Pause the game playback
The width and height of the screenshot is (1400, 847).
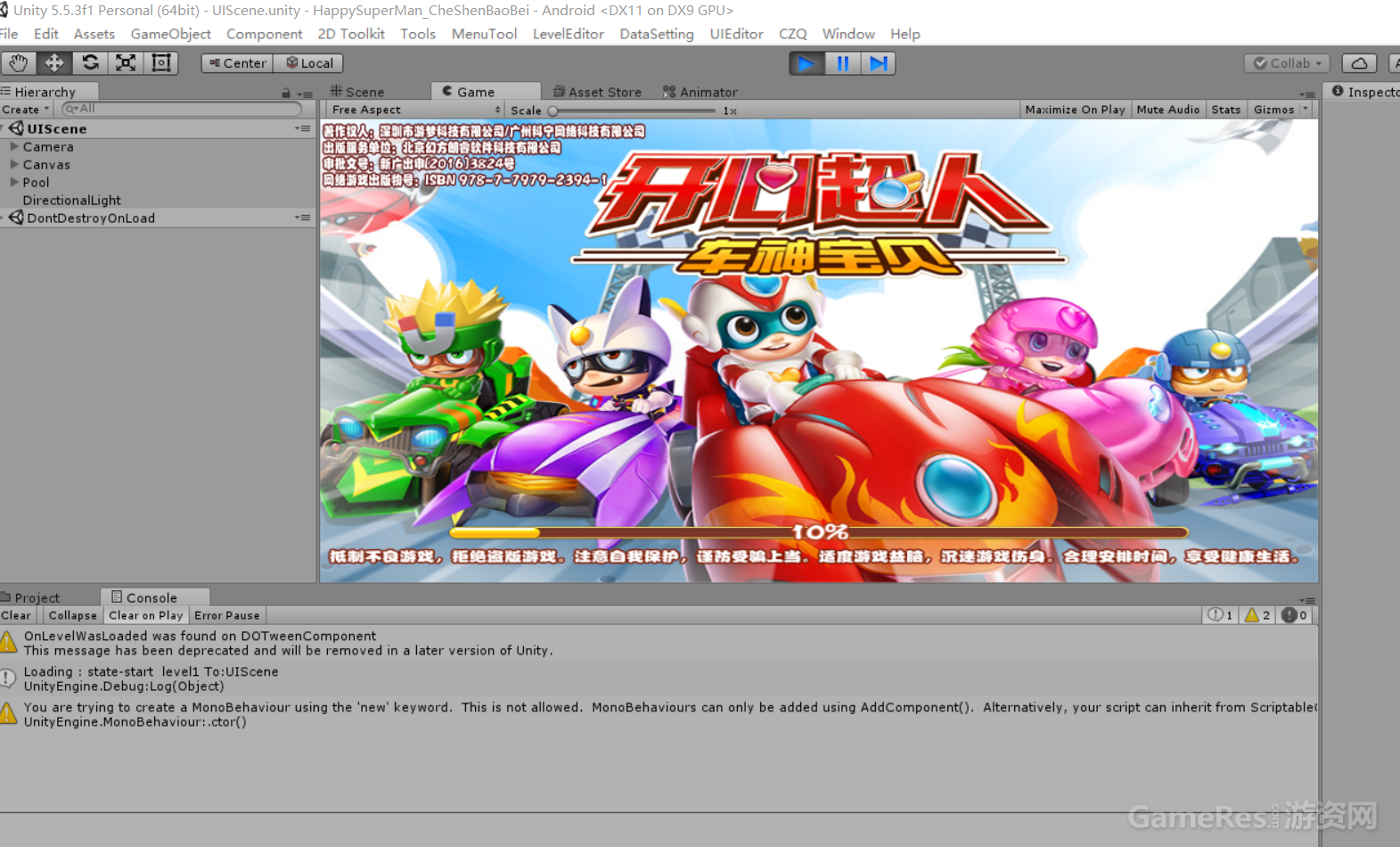click(x=842, y=63)
